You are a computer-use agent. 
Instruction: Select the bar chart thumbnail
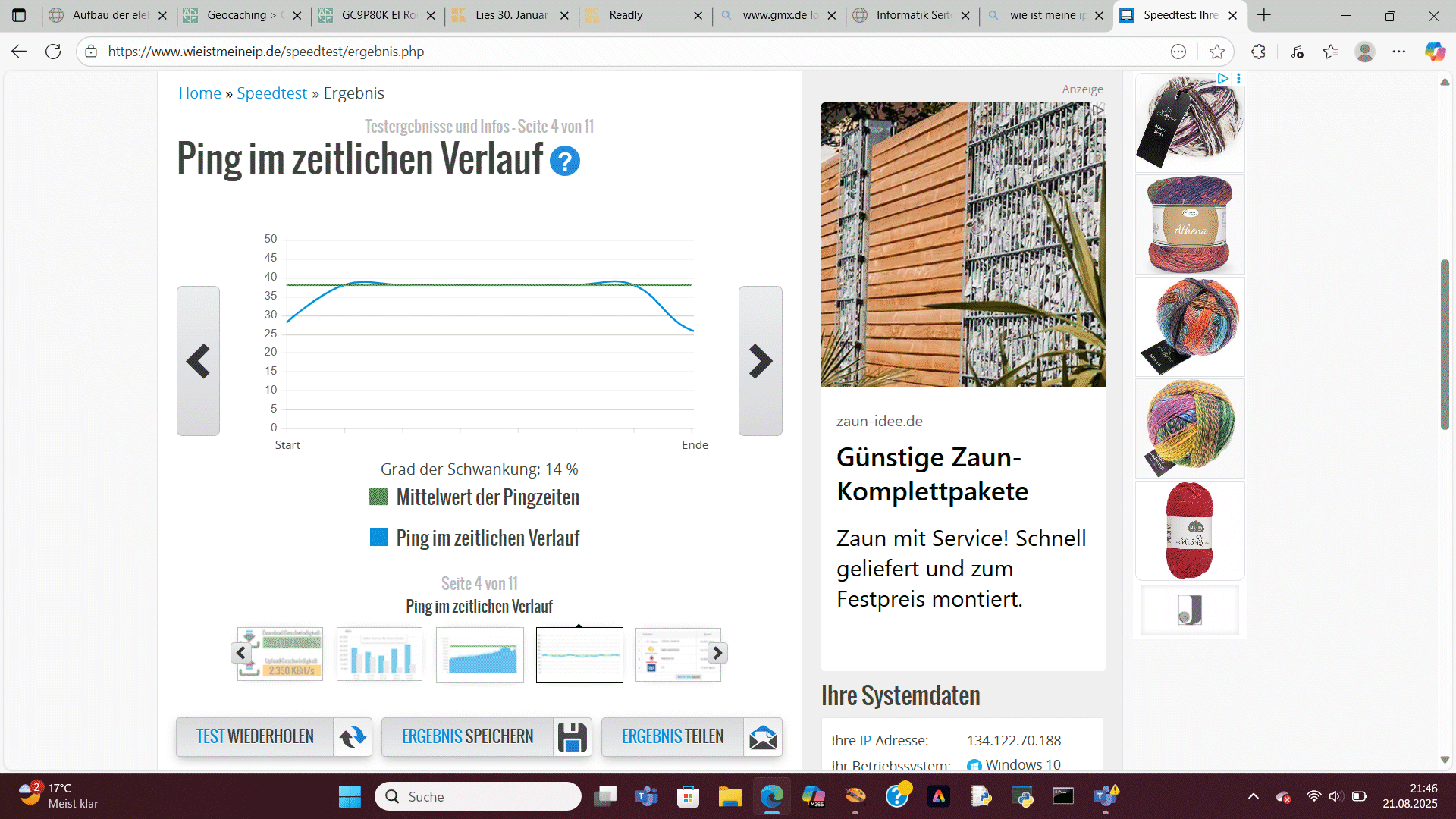click(379, 654)
